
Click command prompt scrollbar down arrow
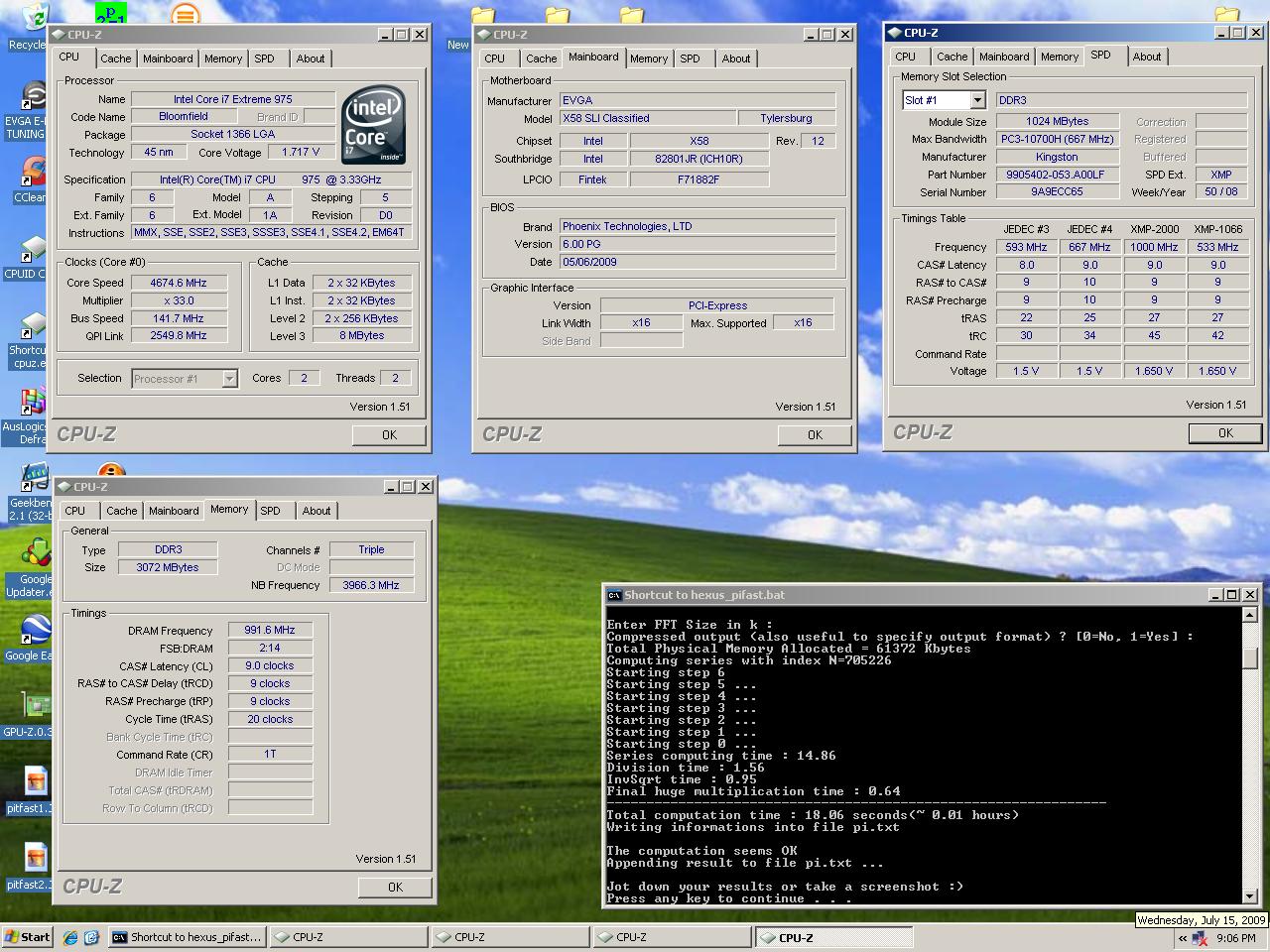click(1250, 894)
